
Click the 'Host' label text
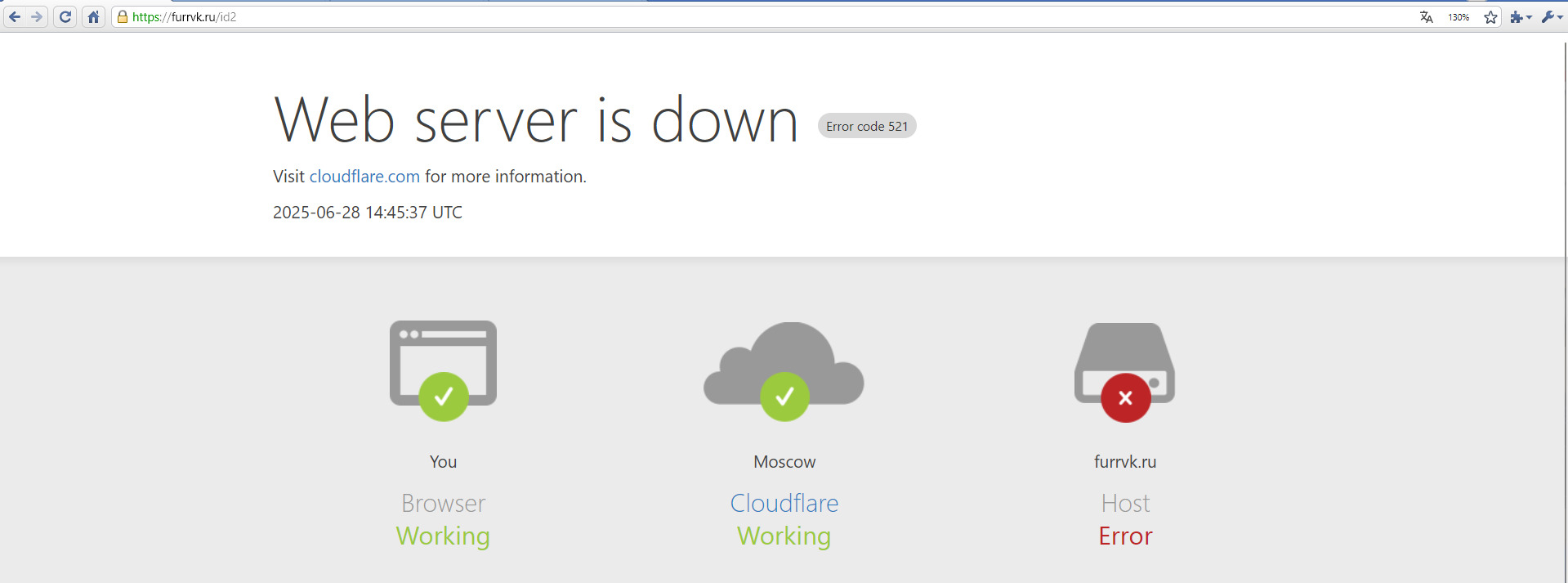1125,503
